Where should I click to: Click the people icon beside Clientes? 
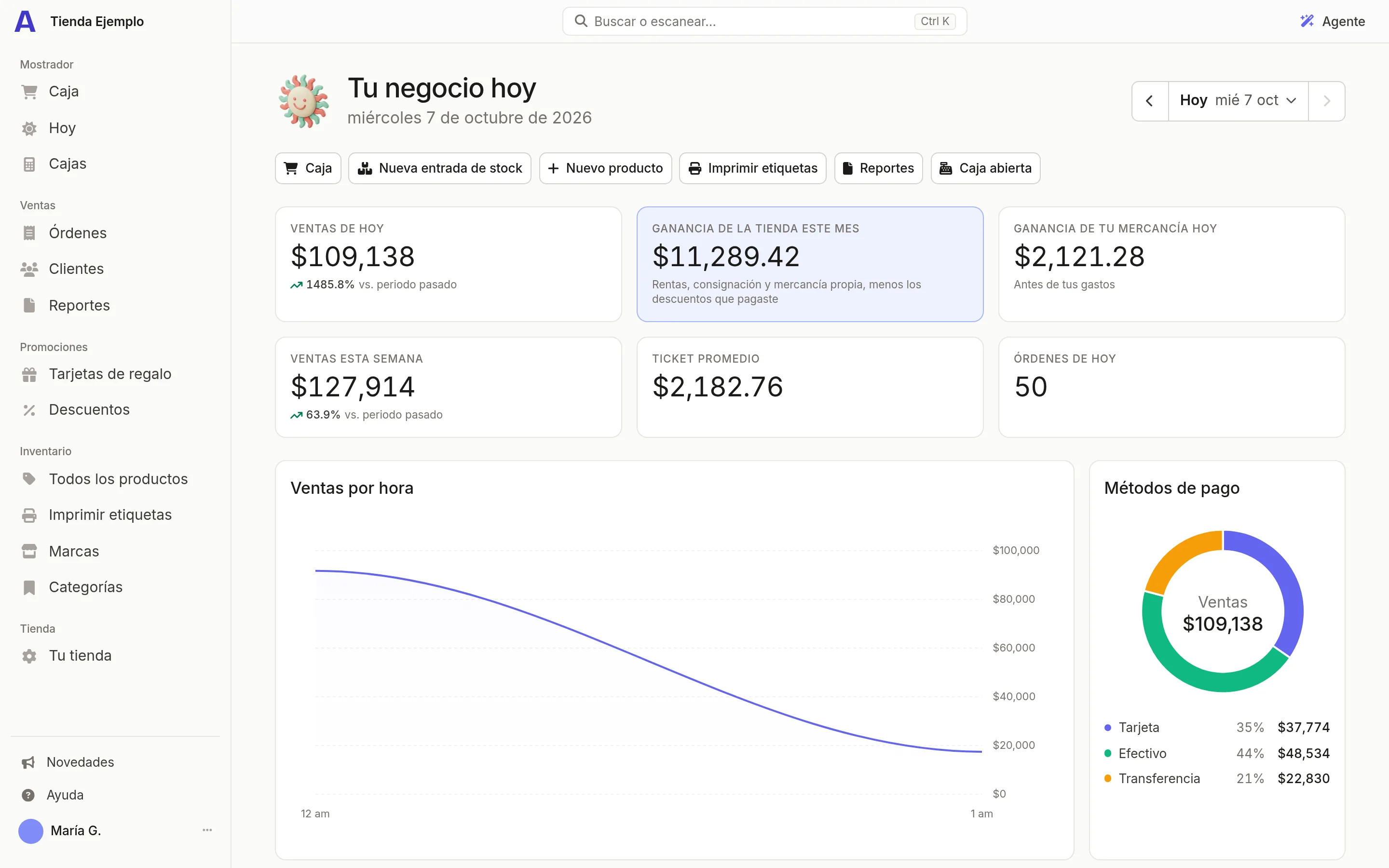click(29, 269)
